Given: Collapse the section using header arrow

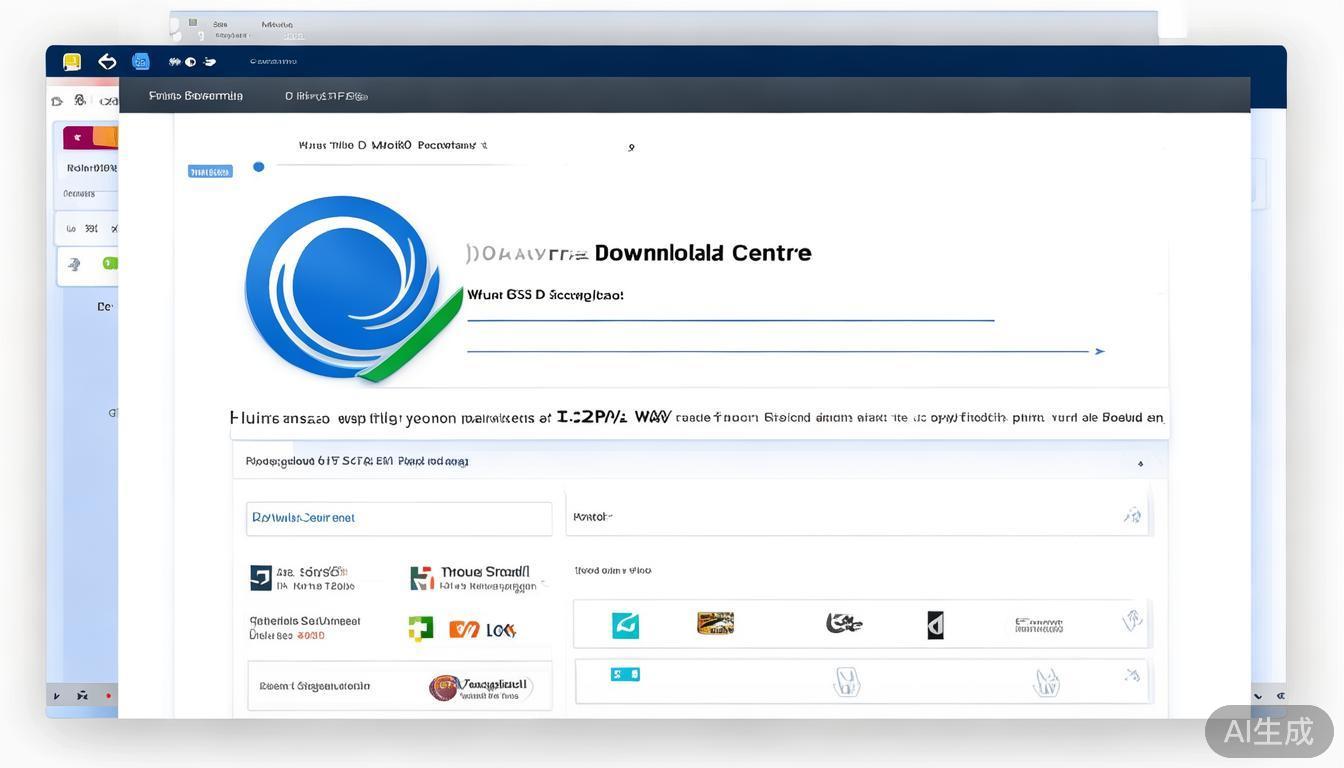Looking at the screenshot, I should (1140, 463).
